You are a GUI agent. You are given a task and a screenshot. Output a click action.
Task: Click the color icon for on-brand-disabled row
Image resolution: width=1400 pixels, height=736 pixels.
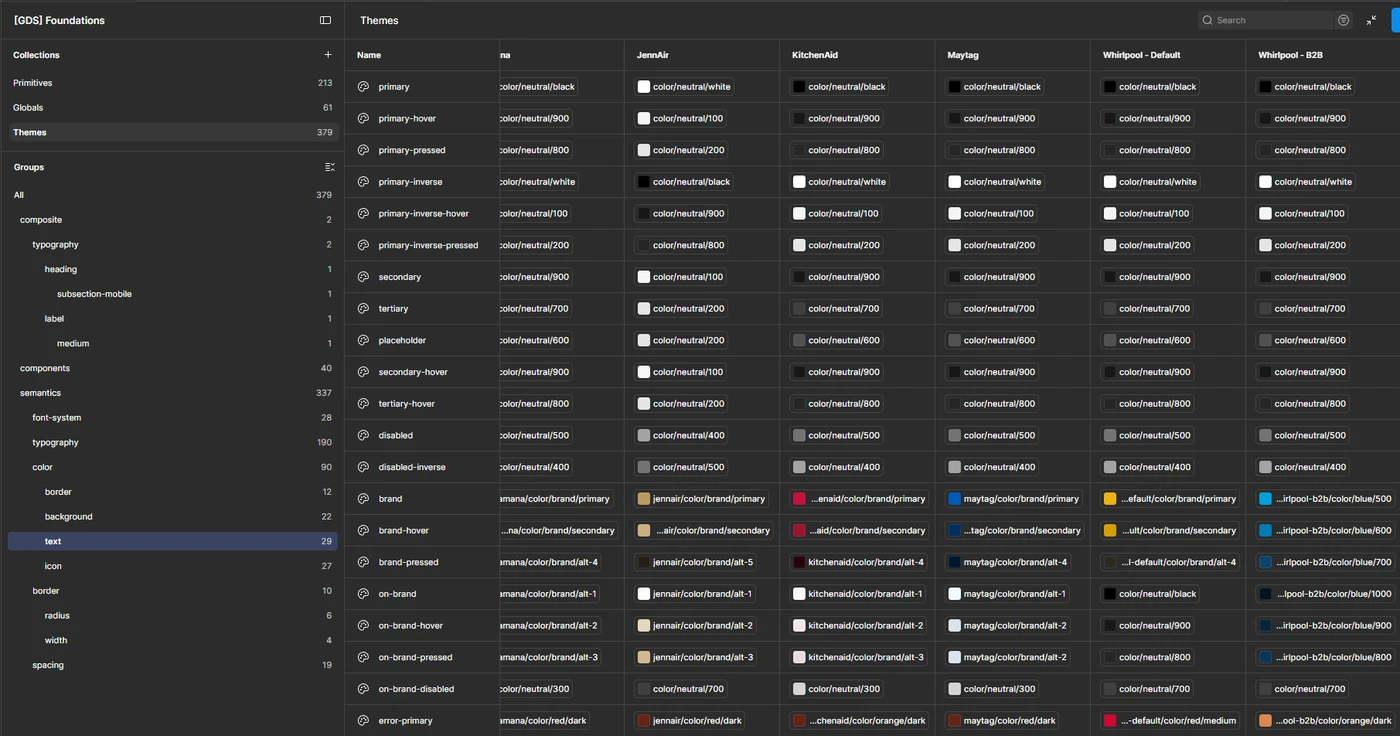pyautogui.click(x=363, y=689)
